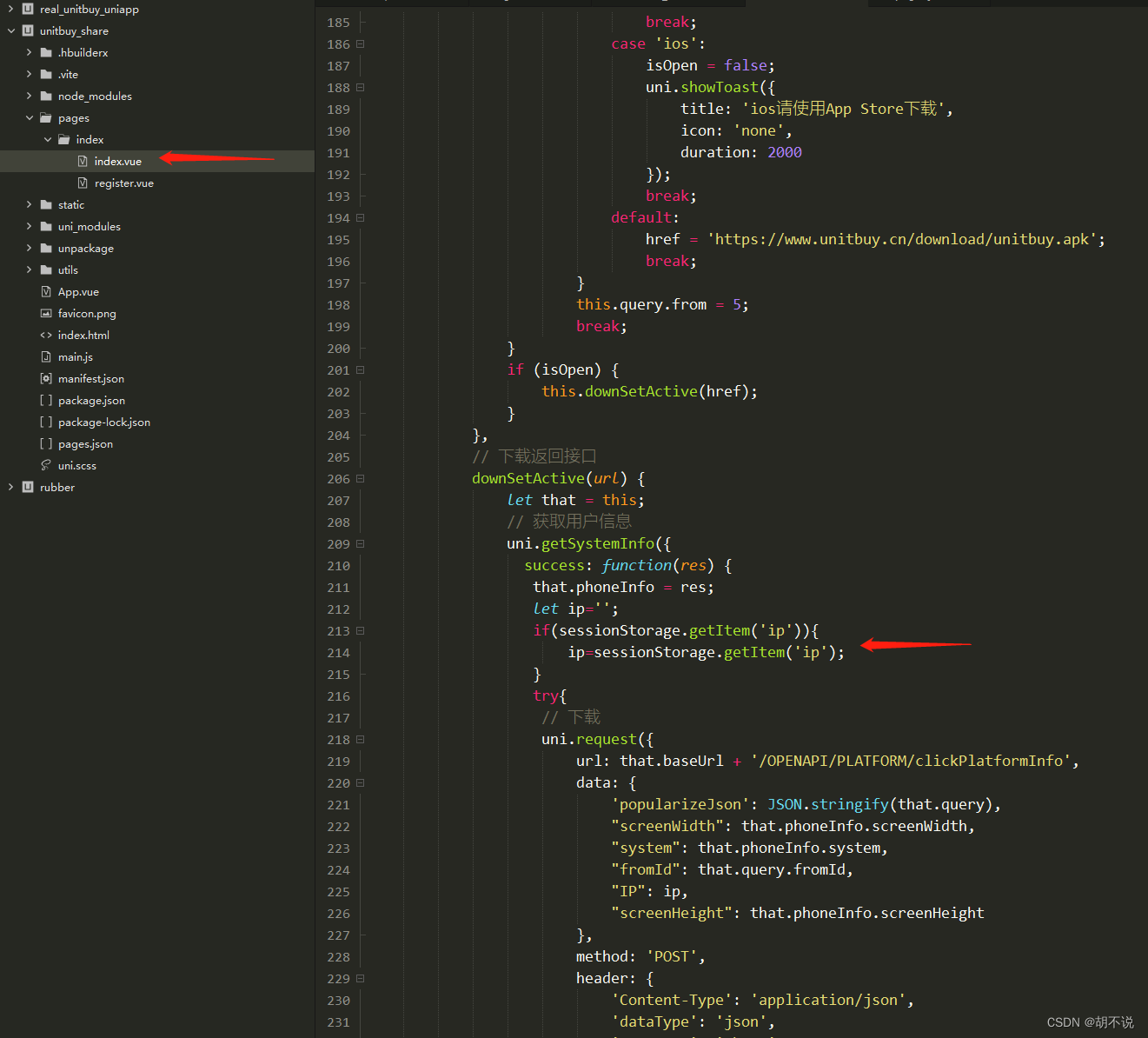Fold code block at line 186

361,43
